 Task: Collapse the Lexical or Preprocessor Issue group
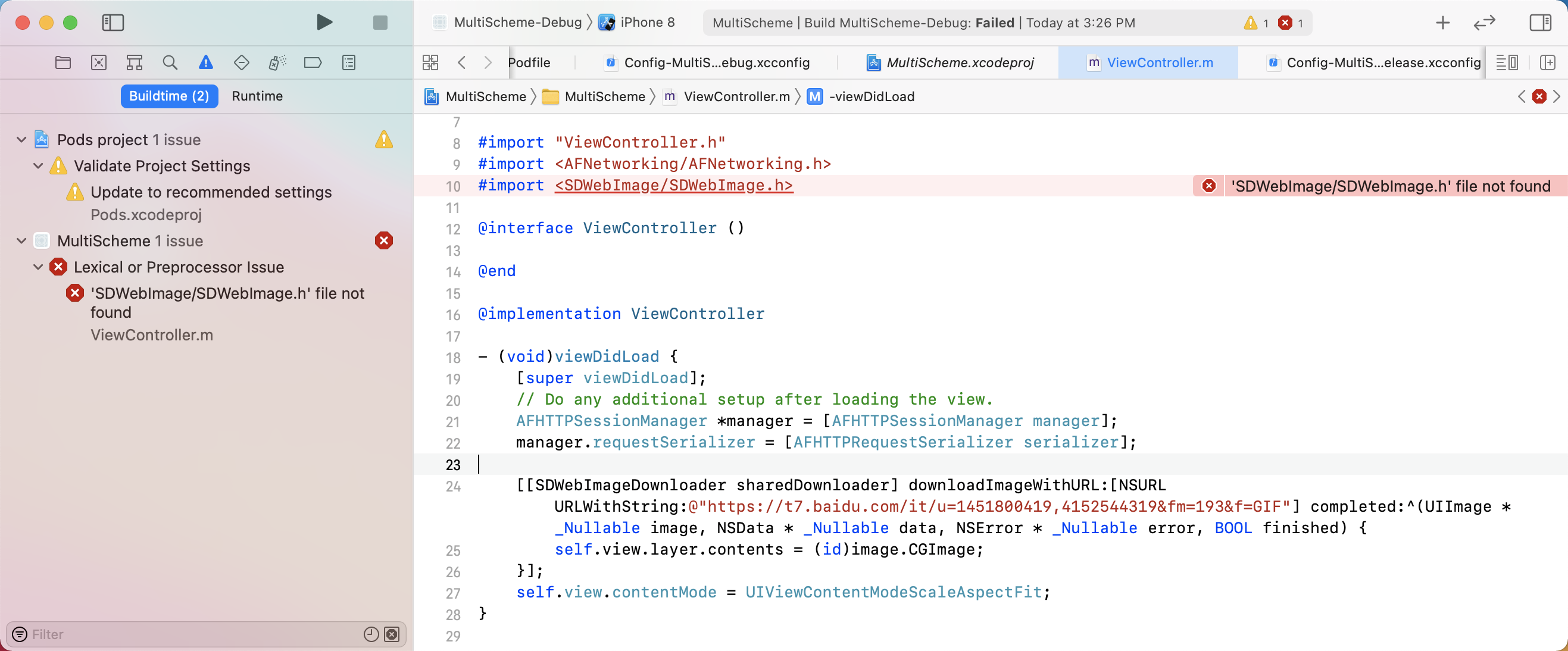[38, 267]
